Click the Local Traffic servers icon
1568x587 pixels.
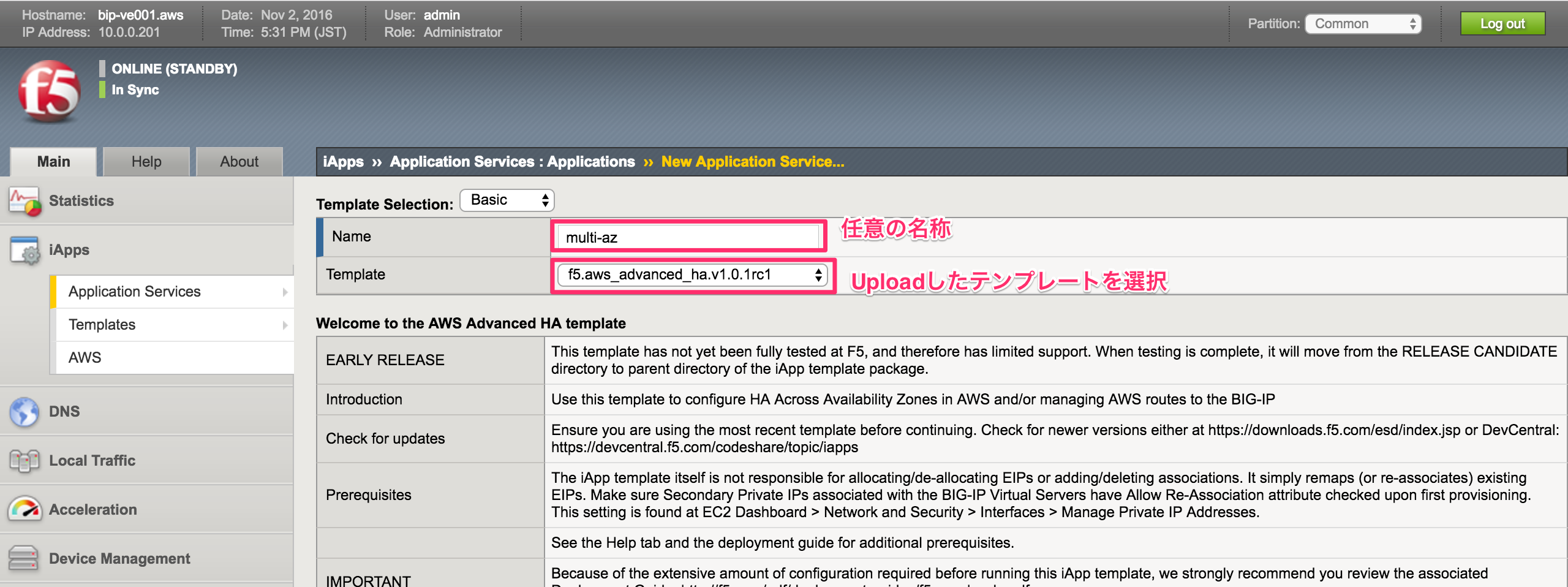pyautogui.click(x=24, y=460)
